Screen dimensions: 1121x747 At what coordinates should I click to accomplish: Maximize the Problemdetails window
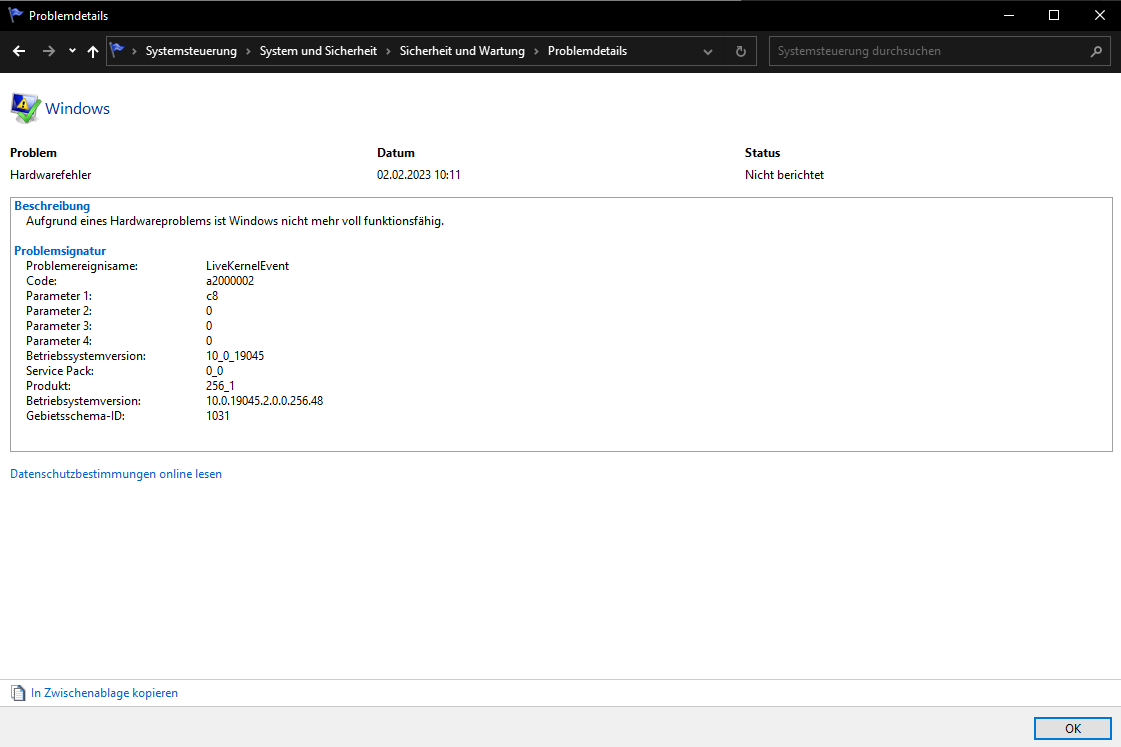pos(1054,15)
